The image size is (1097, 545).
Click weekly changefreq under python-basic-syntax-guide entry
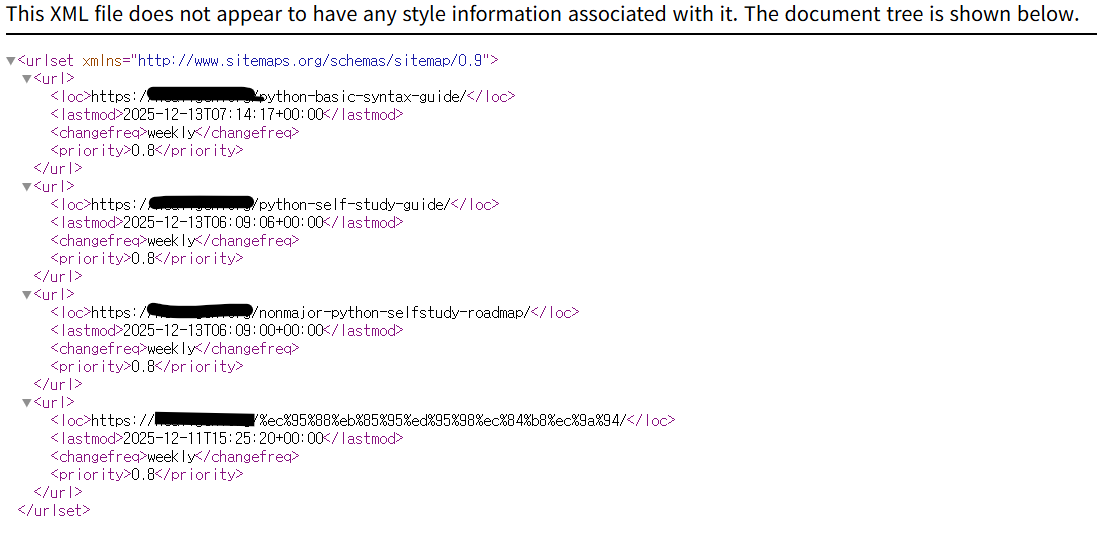(170, 133)
